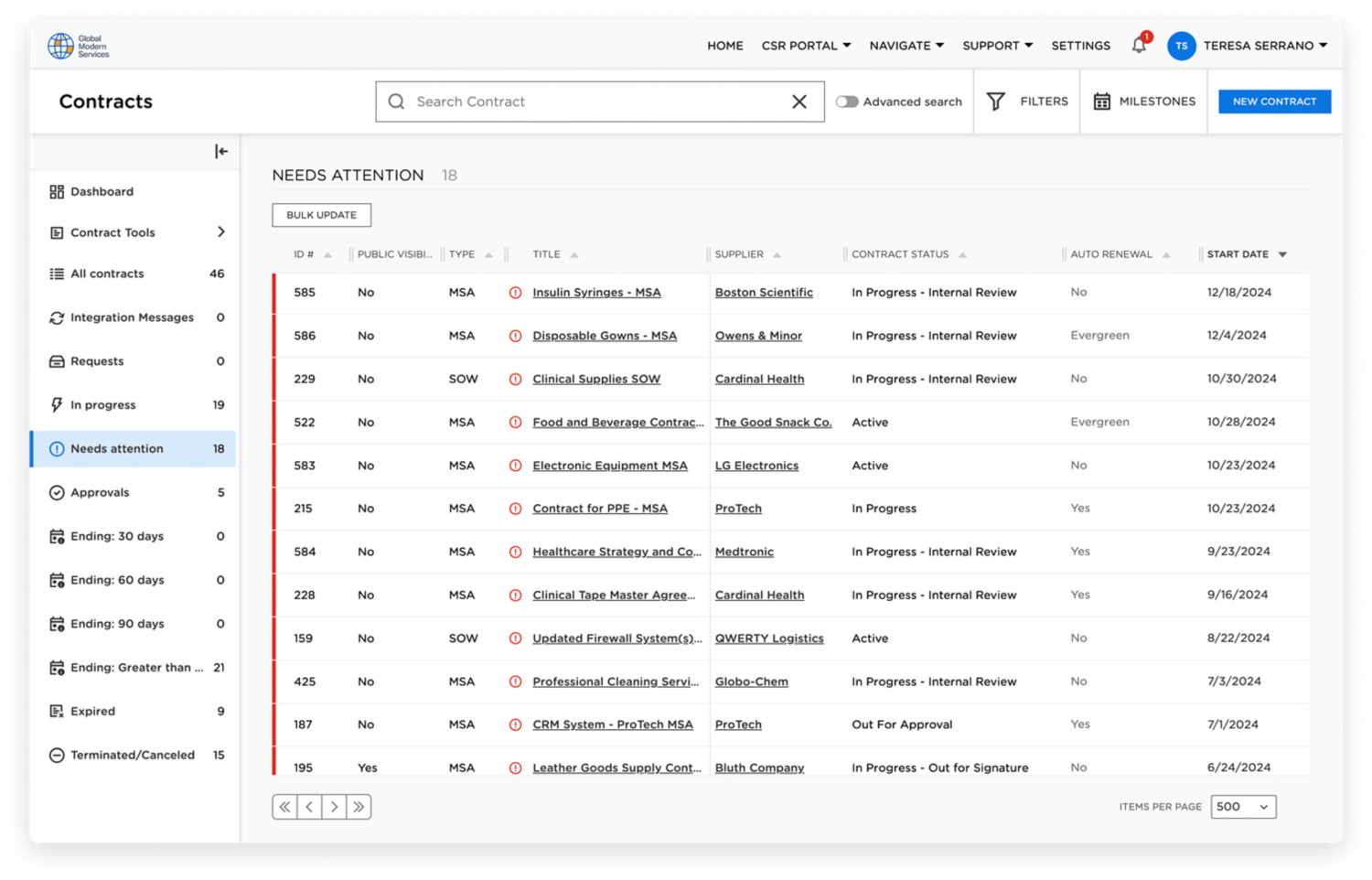The image size is (1372, 880).
Task: Click the TS user avatar
Action: (1181, 46)
